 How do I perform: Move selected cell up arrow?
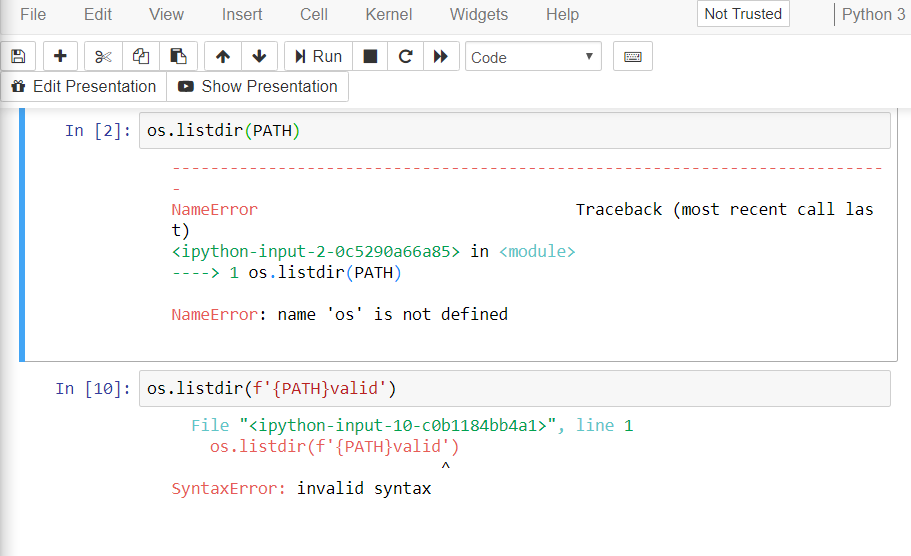[x=222, y=57]
